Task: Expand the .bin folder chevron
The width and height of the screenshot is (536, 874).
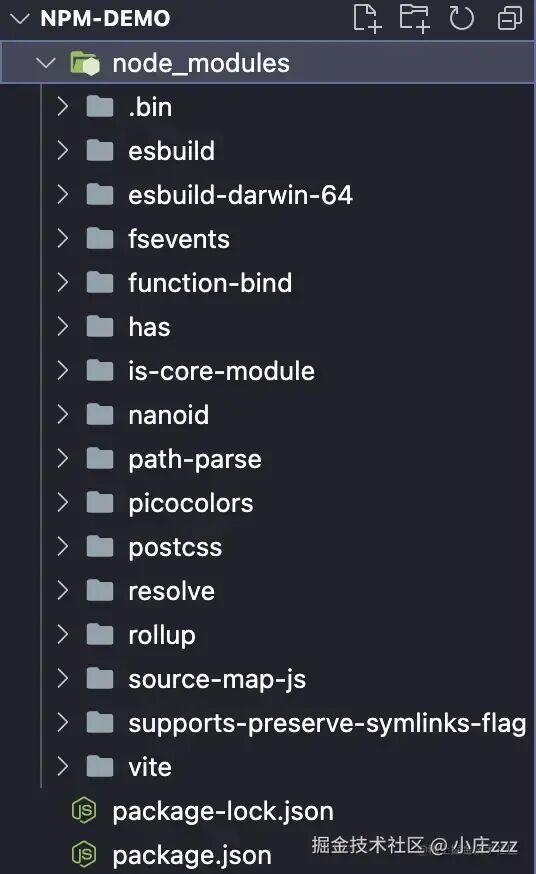Action: [x=62, y=106]
